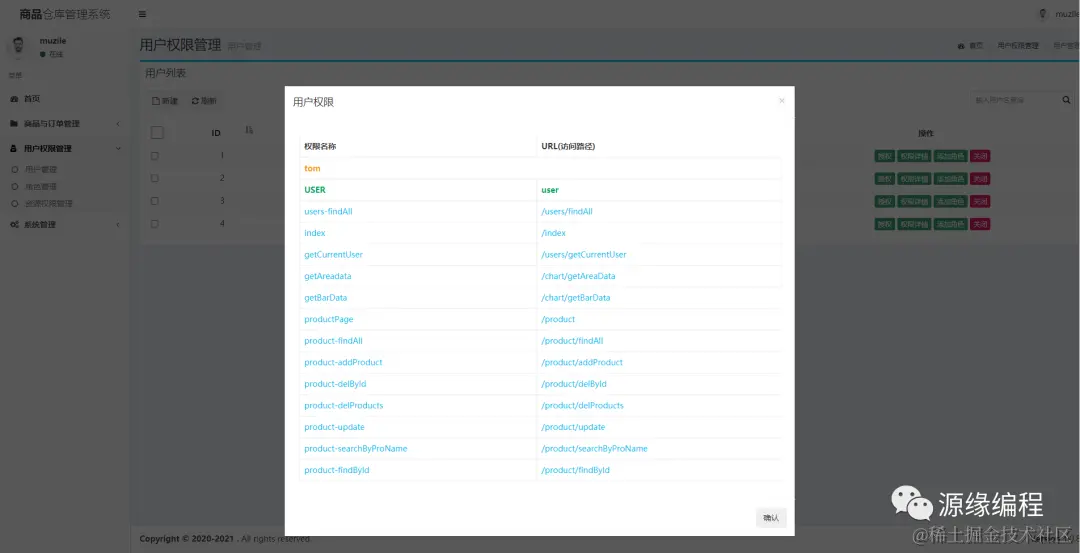The image size is (1080, 553).
Task: Open 角色管理 in the sidebar submenu
Action: click(x=41, y=187)
